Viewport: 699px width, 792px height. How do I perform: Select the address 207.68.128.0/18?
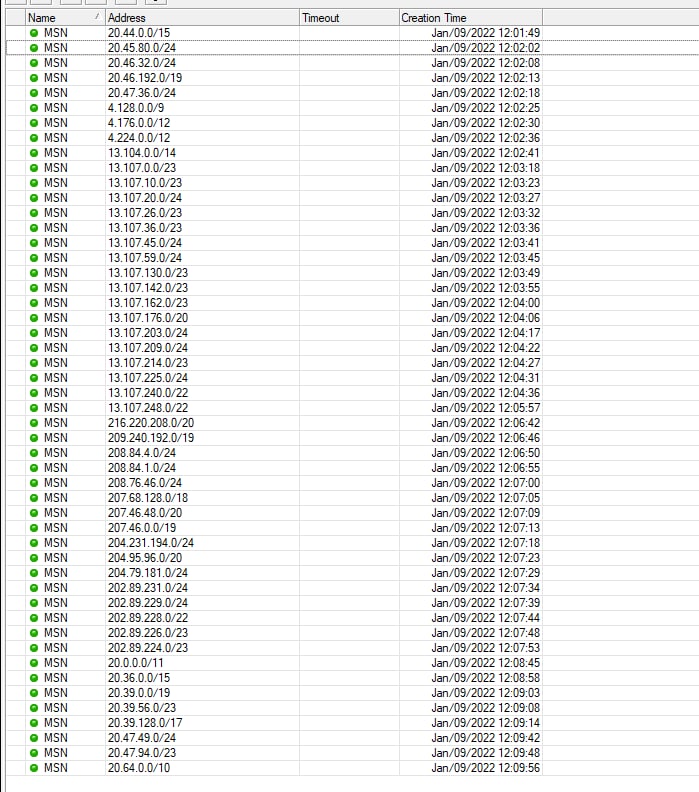(x=148, y=498)
